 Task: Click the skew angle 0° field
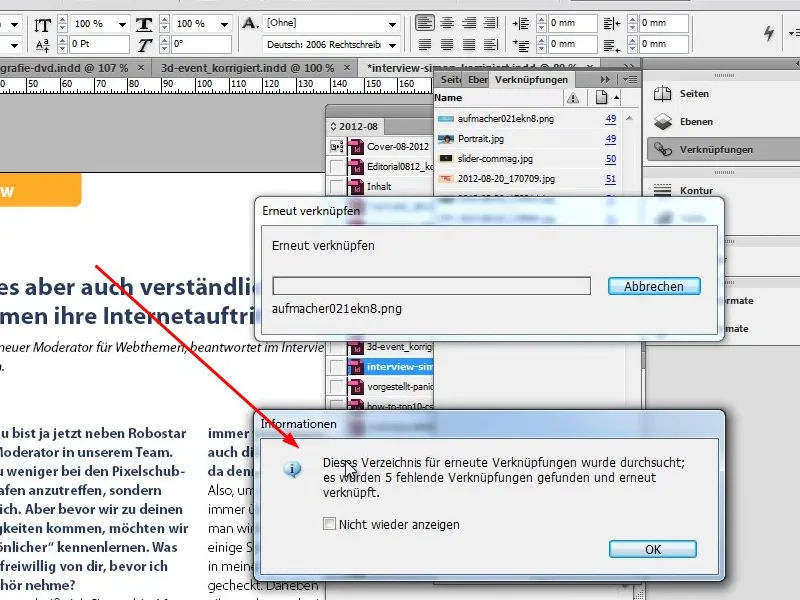[x=201, y=44]
